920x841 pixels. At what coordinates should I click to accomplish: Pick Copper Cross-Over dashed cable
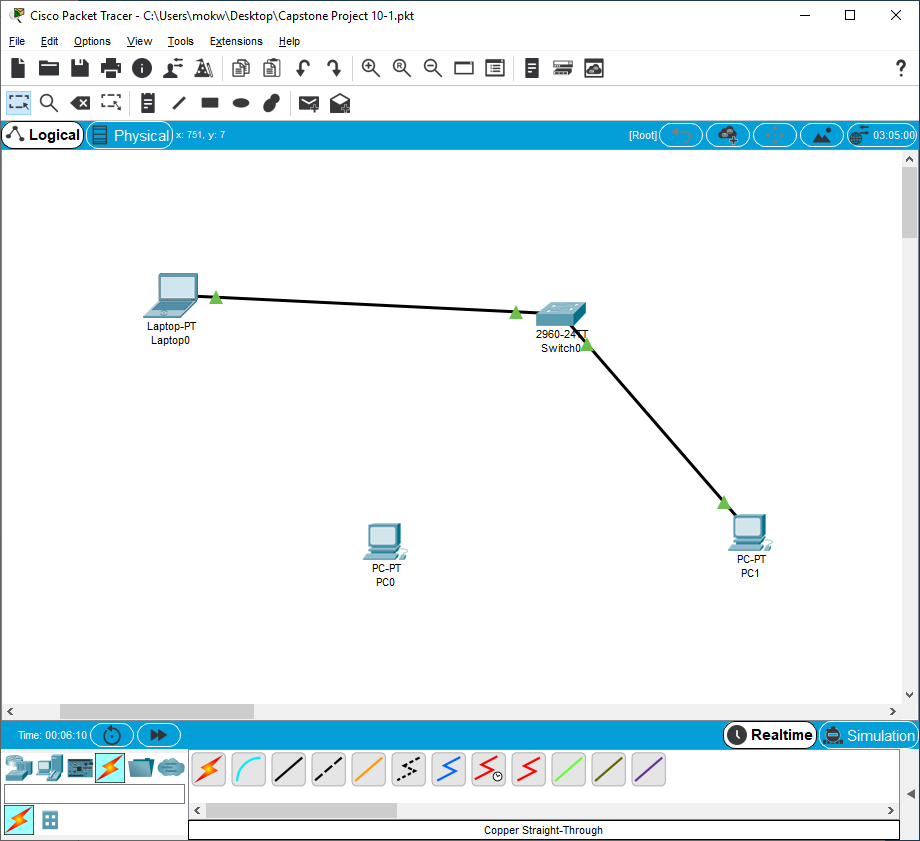[x=329, y=769]
